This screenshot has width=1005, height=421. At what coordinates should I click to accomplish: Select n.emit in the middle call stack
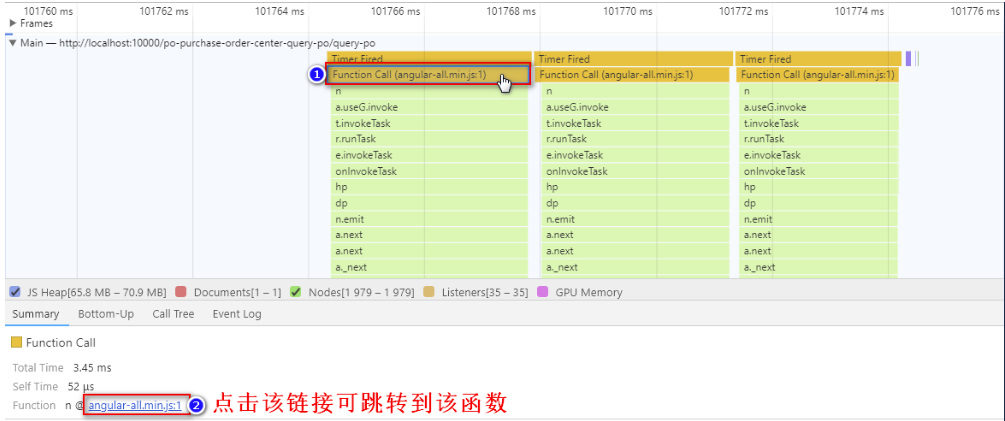pyautogui.click(x=635, y=219)
